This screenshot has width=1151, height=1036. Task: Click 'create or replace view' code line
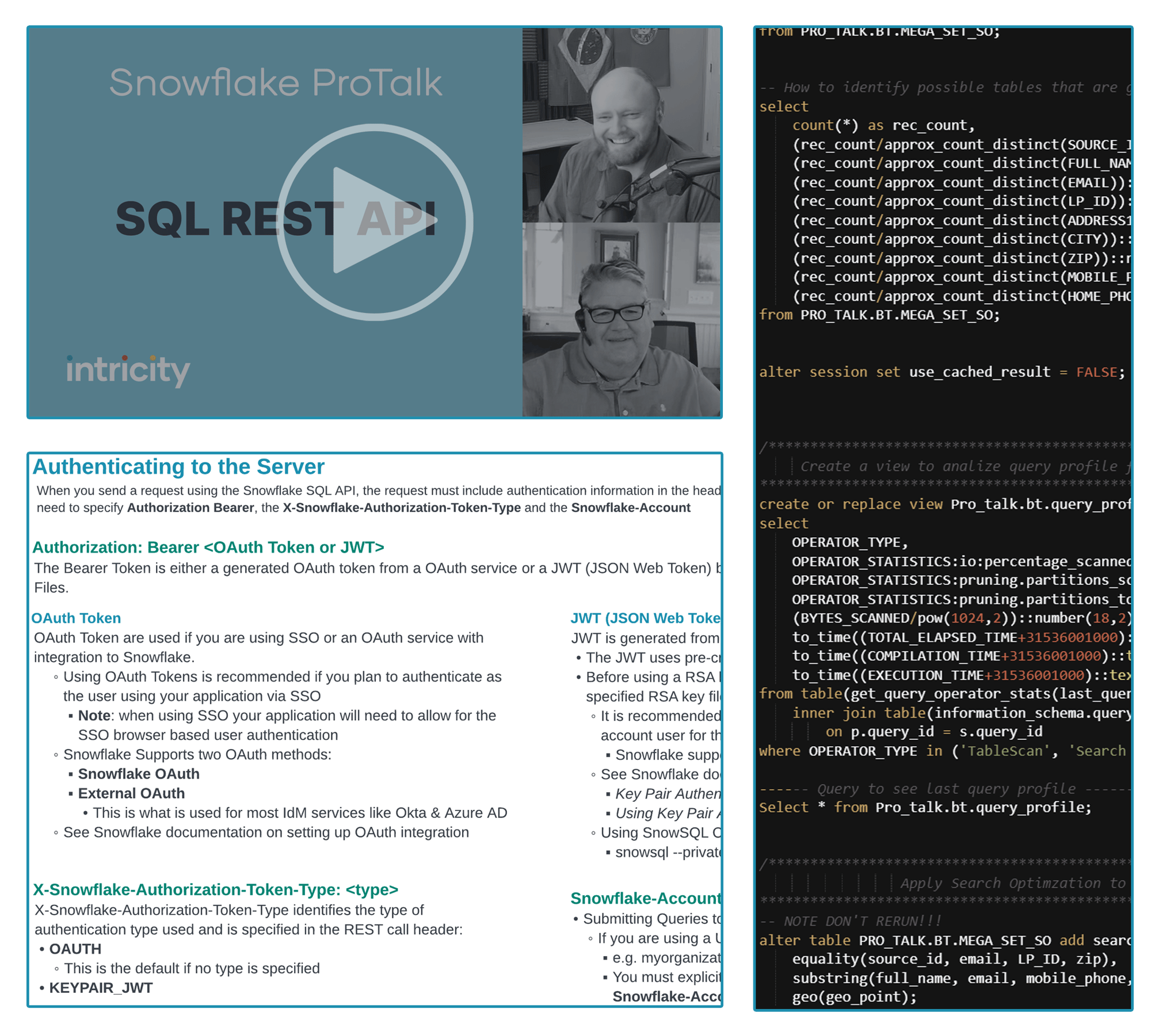pyautogui.click(x=944, y=504)
